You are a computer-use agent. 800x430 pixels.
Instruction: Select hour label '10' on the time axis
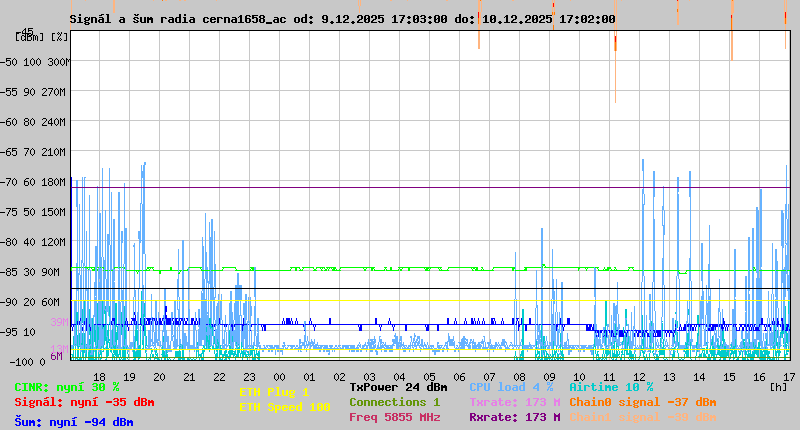coord(580,377)
